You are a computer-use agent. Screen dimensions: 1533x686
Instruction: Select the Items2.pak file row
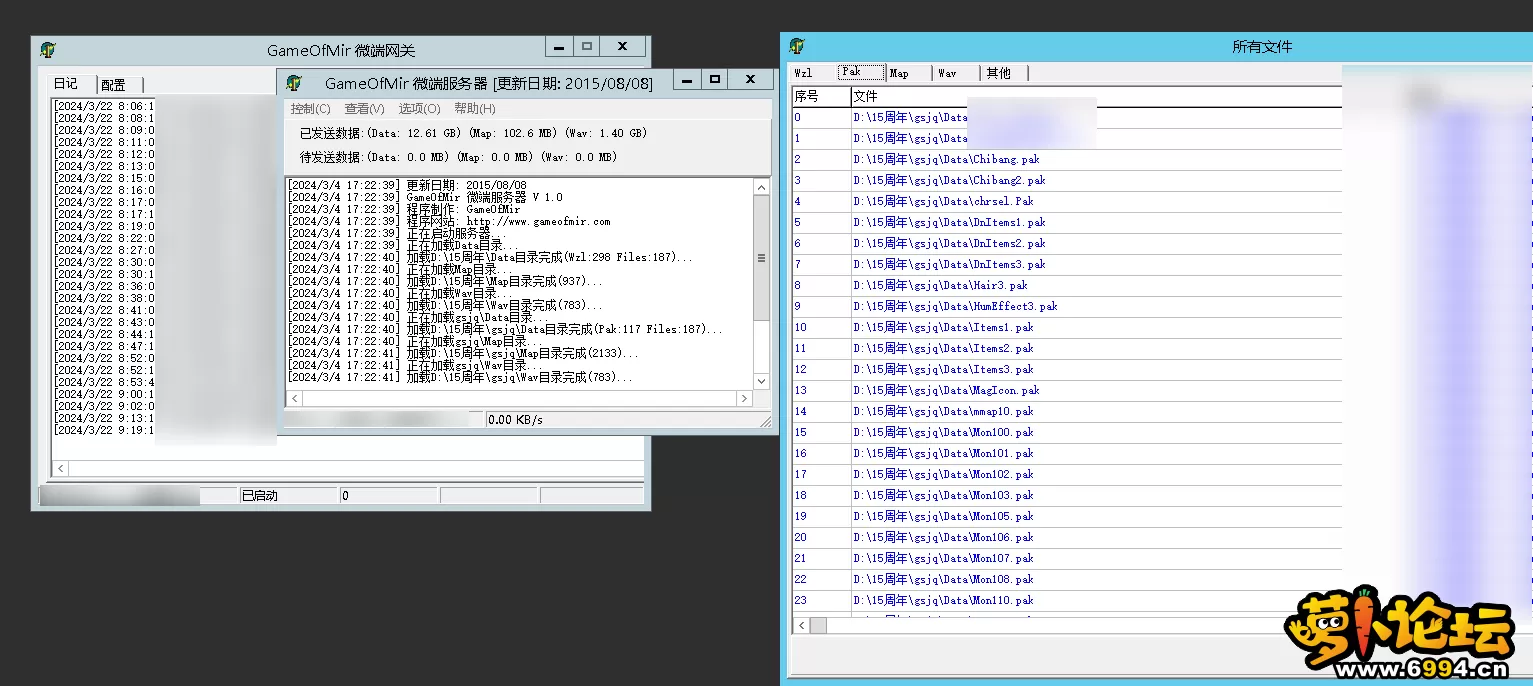point(1067,349)
